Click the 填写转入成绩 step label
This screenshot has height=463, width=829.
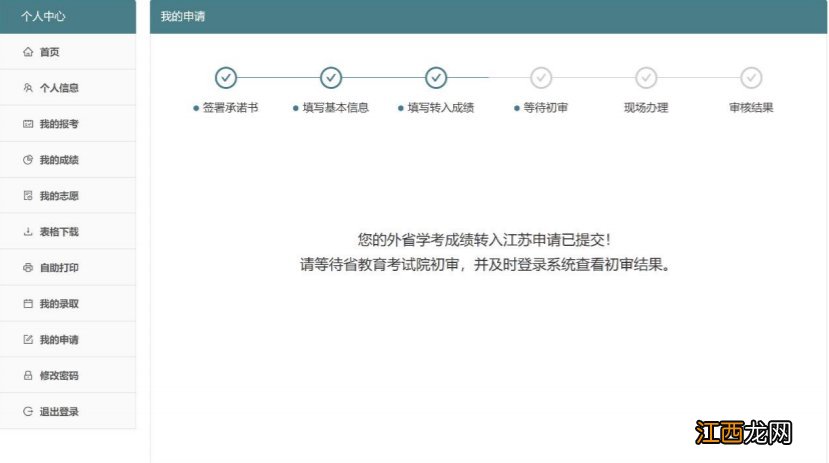click(441, 108)
